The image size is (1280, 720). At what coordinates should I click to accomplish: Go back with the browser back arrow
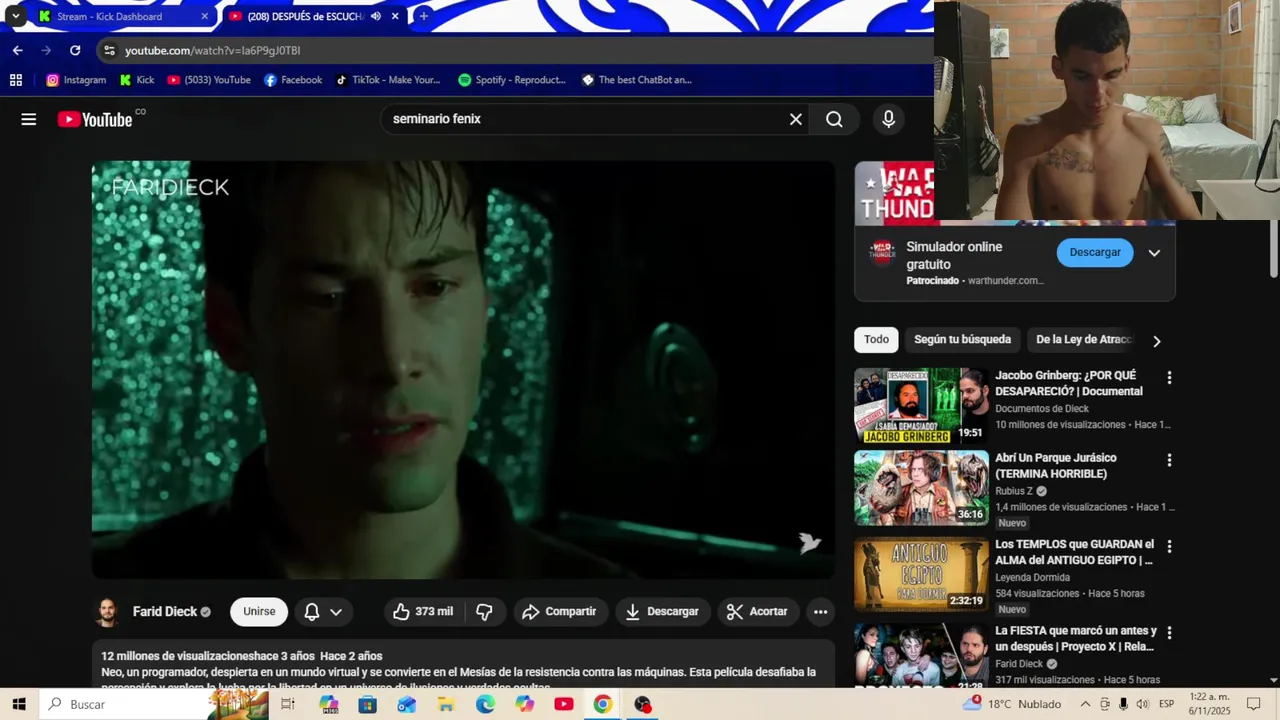[17, 50]
